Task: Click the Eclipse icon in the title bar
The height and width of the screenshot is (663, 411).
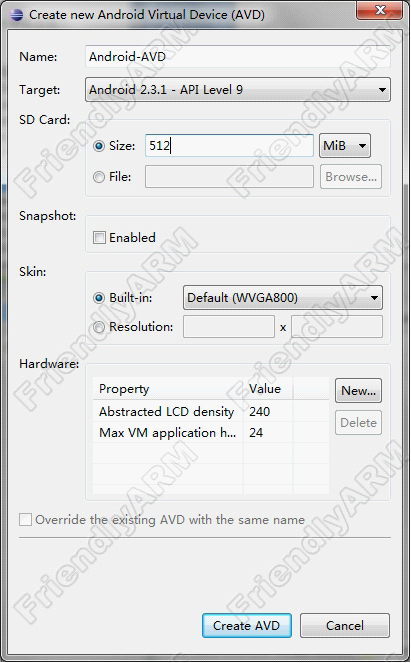Action: click(16, 15)
